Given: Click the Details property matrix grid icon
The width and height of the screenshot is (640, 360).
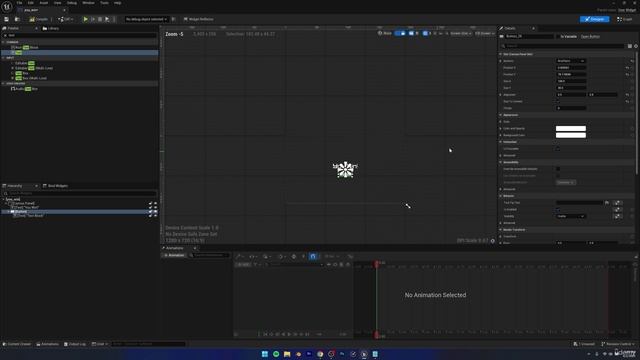Looking at the screenshot, I should [630, 46].
